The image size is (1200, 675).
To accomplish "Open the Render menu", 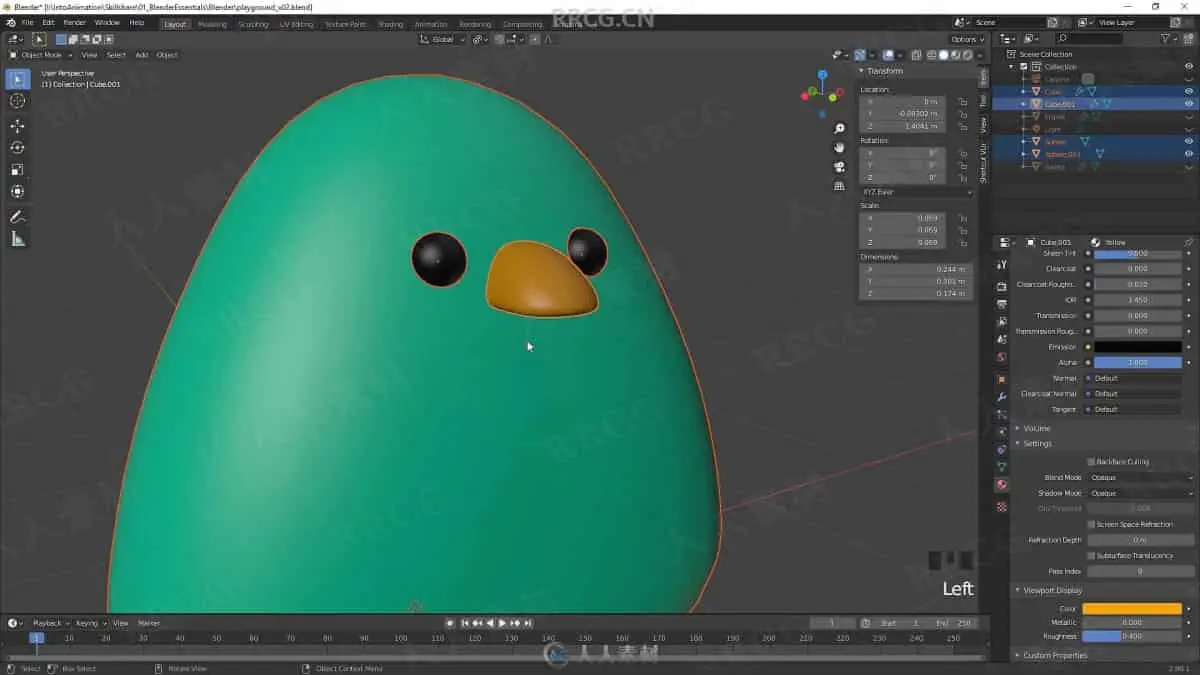I will point(74,22).
